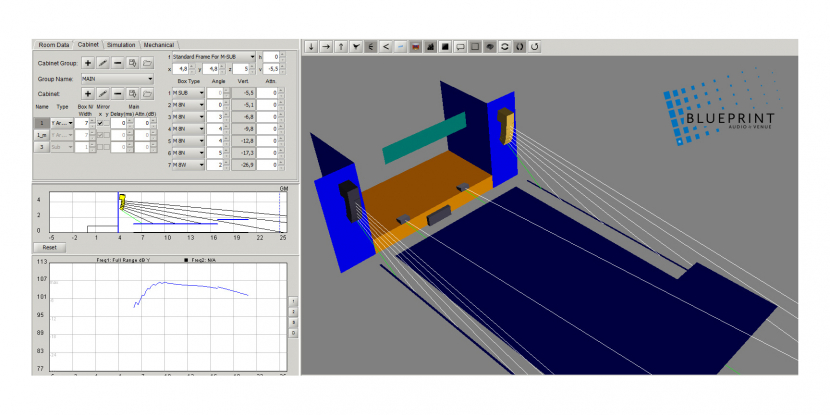Switch to the Room Data tab
The width and height of the screenshot is (830, 415).
[x=53, y=45]
